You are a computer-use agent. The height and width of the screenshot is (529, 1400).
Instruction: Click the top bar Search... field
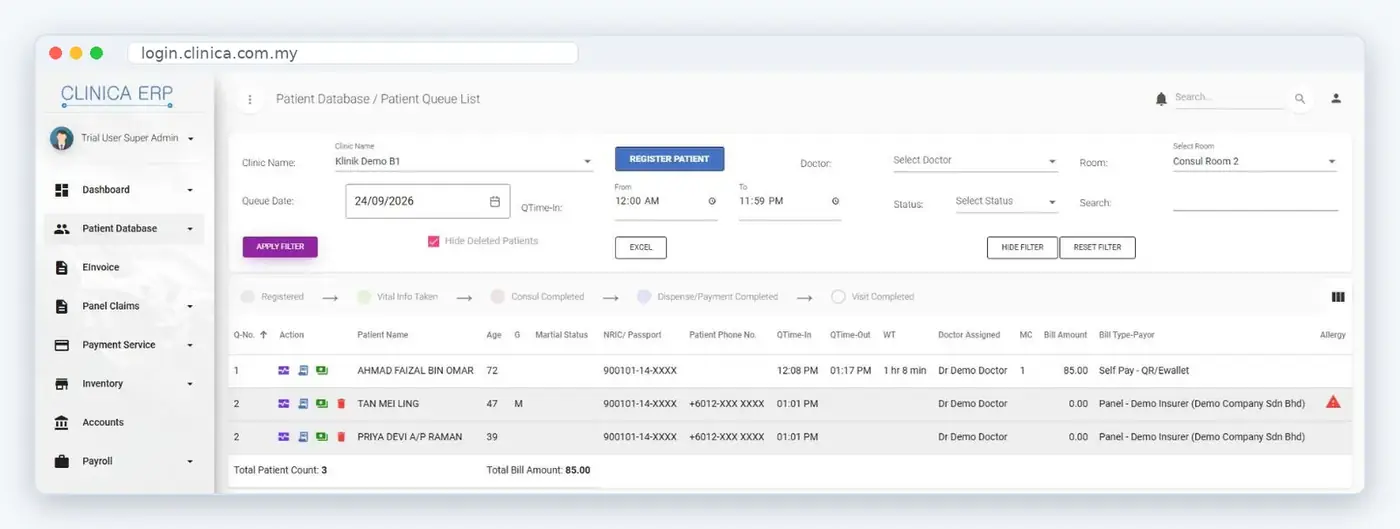coord(1229,98)
